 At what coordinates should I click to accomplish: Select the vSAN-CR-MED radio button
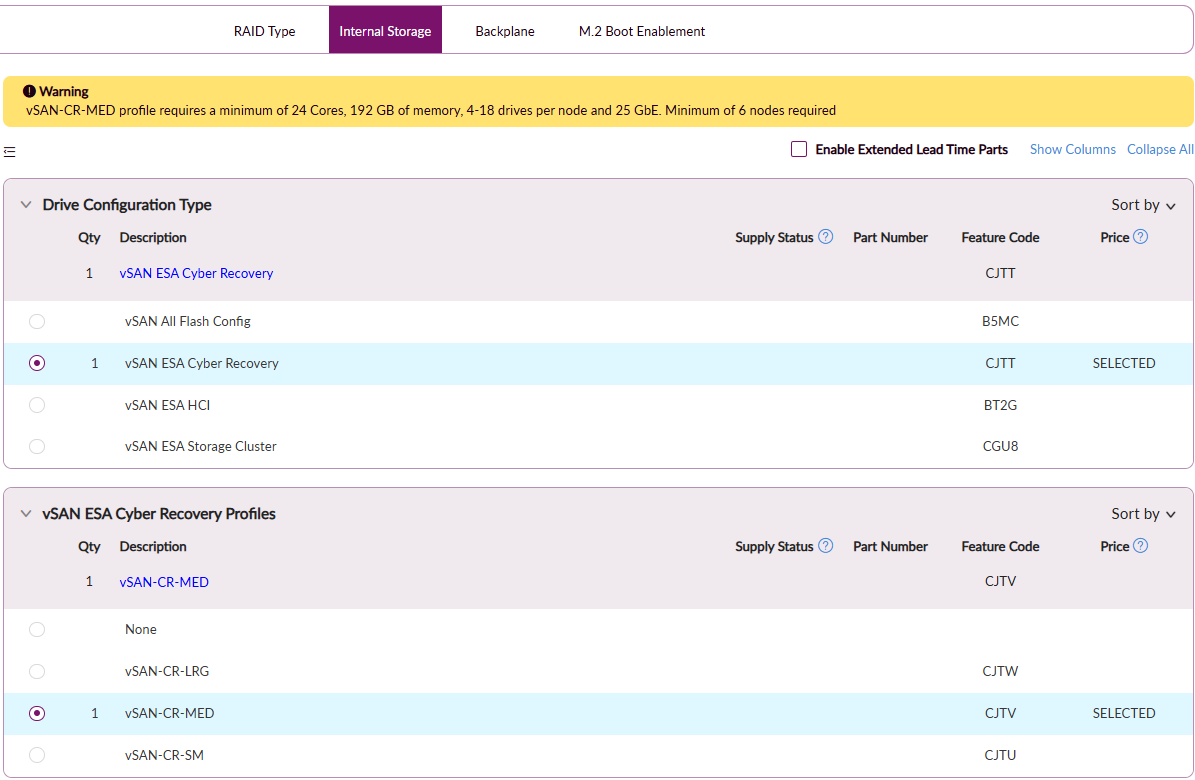point(37,713)
